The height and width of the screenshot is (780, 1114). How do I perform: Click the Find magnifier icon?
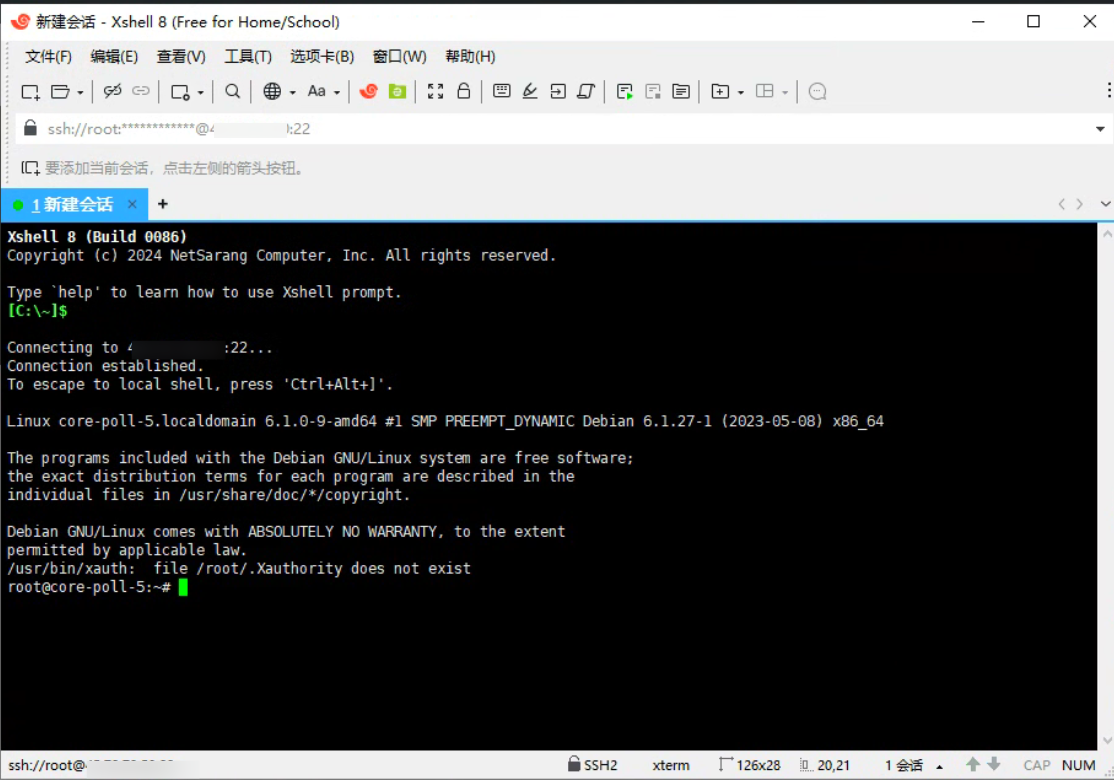232,92
